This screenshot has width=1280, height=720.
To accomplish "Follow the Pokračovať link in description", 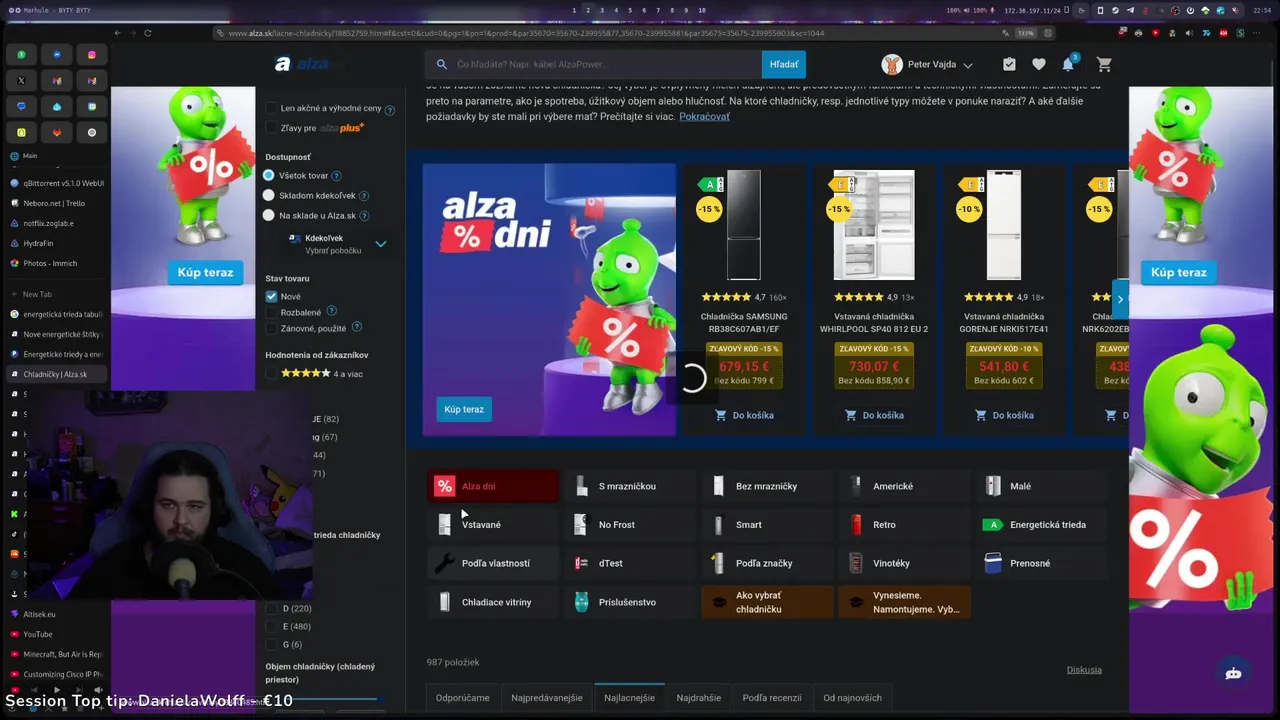I will (704, 117).
